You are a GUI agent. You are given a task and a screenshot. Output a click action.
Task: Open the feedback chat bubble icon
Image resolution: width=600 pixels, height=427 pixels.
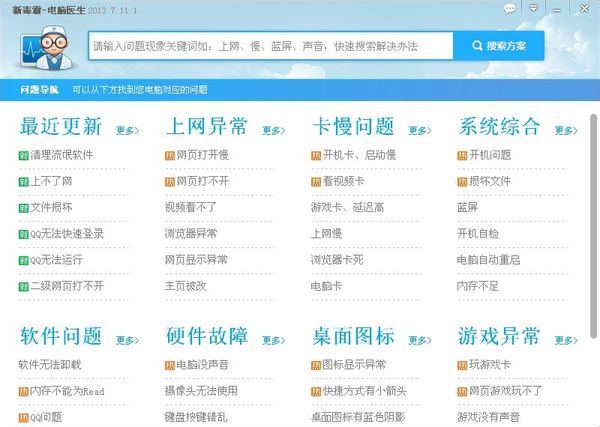pos(509,8)
